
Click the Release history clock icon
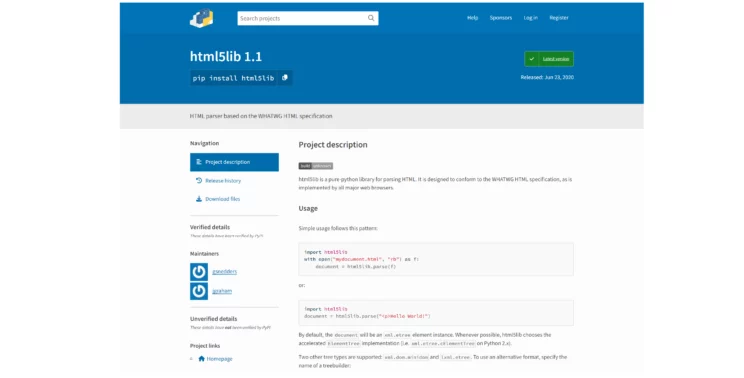[199, 180]
